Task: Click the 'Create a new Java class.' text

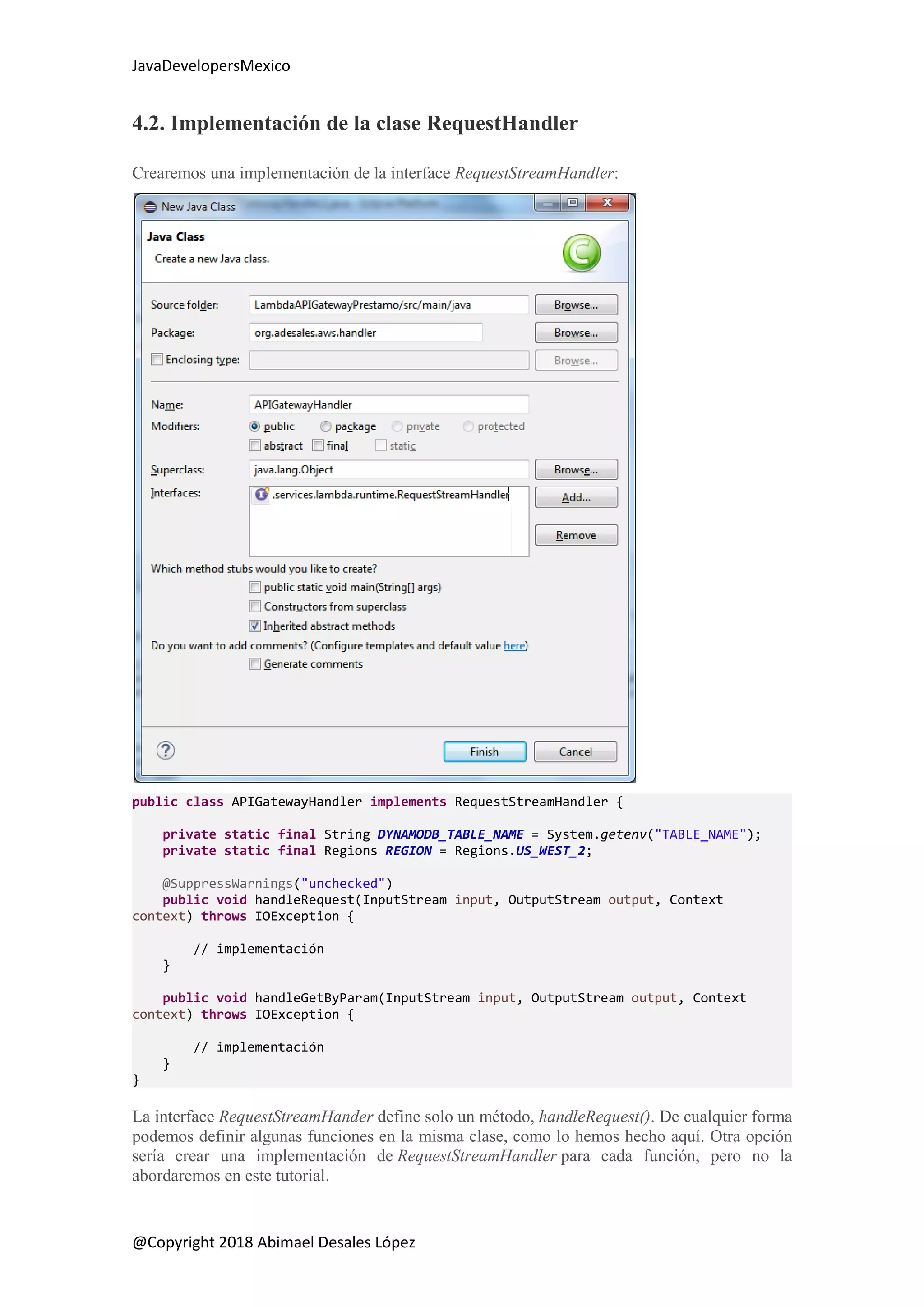Action: [212, 259]
